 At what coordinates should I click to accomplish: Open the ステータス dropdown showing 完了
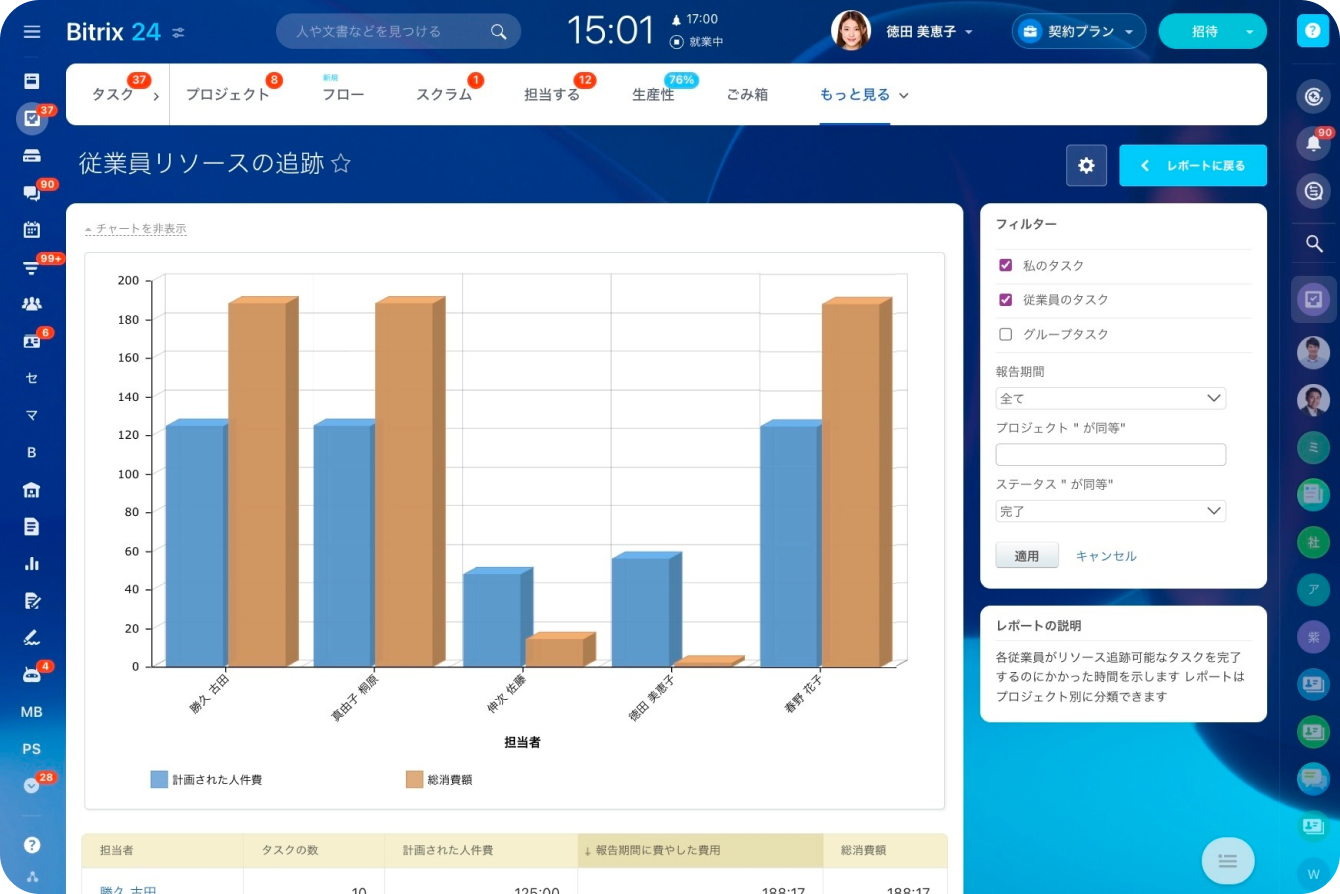pyautogui.click(x=1110, y=511)
